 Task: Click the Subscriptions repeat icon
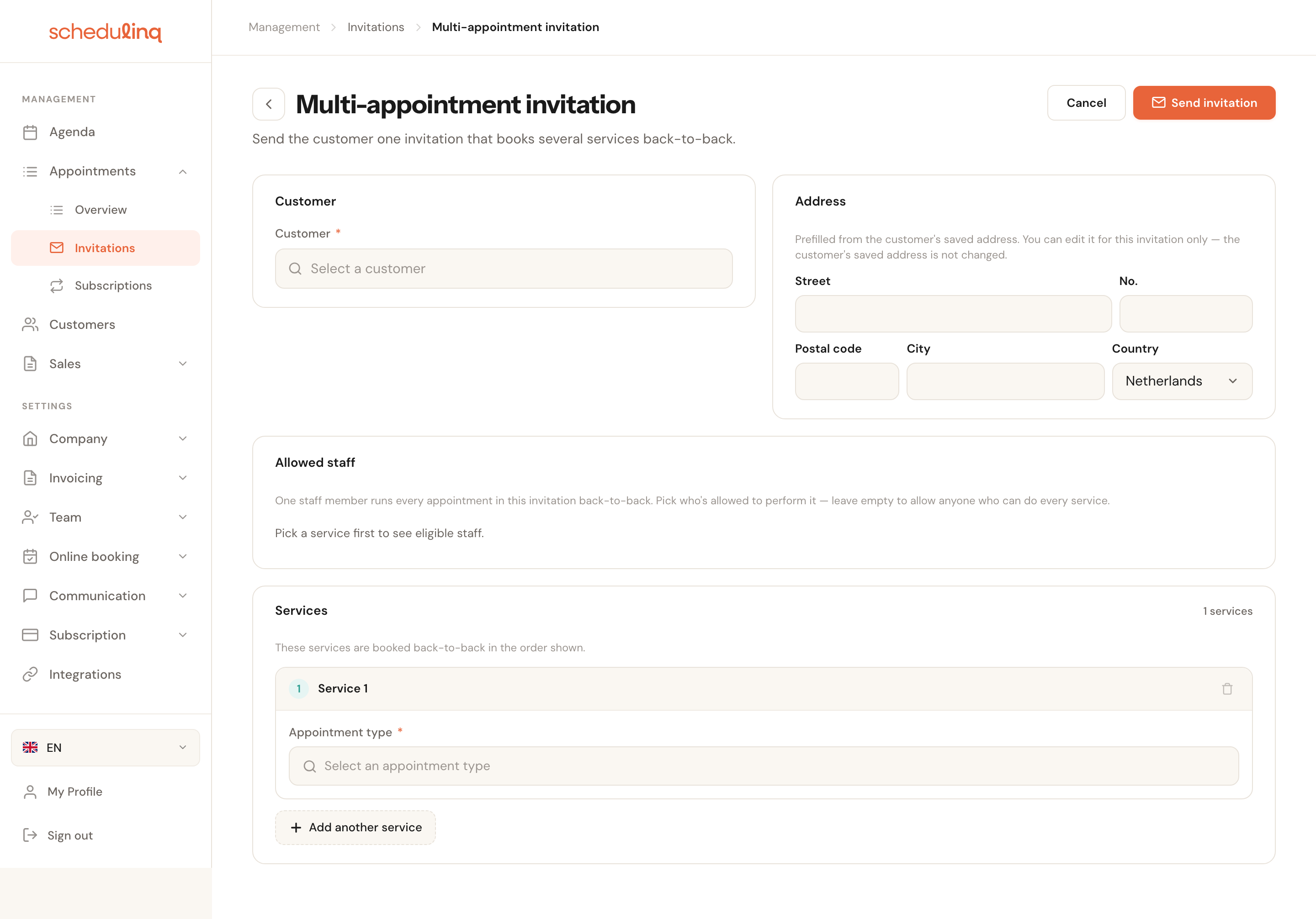click(x=57, y=286)
